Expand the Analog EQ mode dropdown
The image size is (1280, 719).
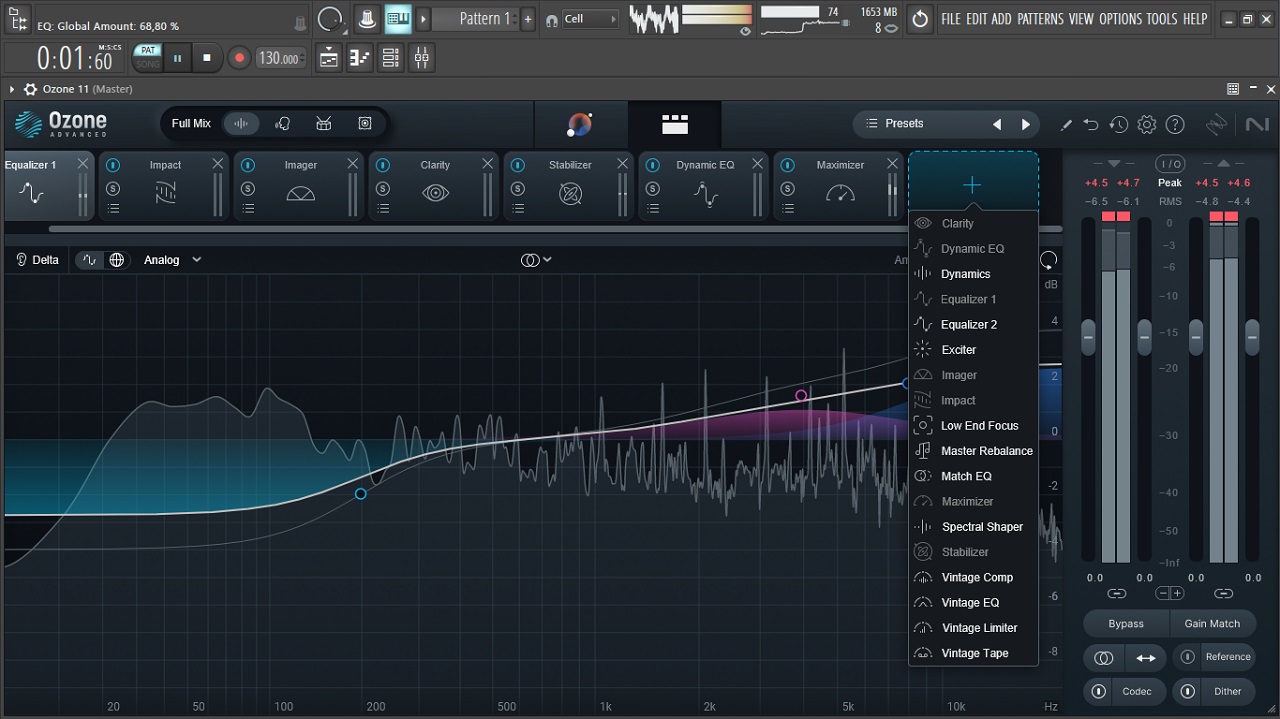tap(172, 260)
